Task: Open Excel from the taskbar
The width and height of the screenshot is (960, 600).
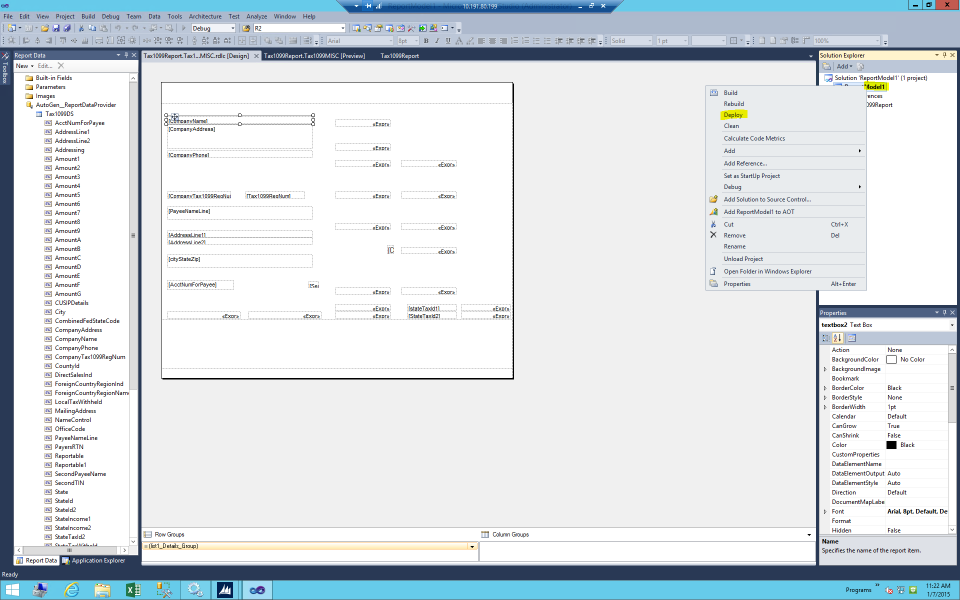Action: 133,589
